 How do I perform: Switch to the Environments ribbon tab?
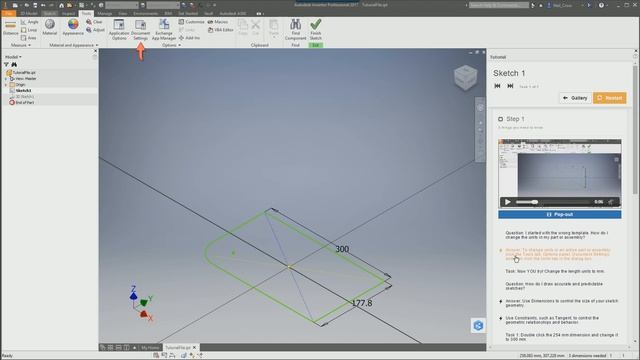pyautogui.click(x=145, y=13)
